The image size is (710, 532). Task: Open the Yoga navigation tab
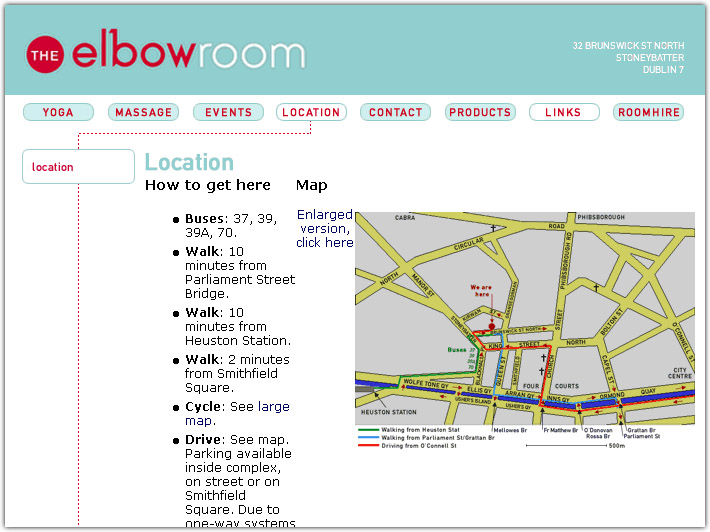click(58, 112)
